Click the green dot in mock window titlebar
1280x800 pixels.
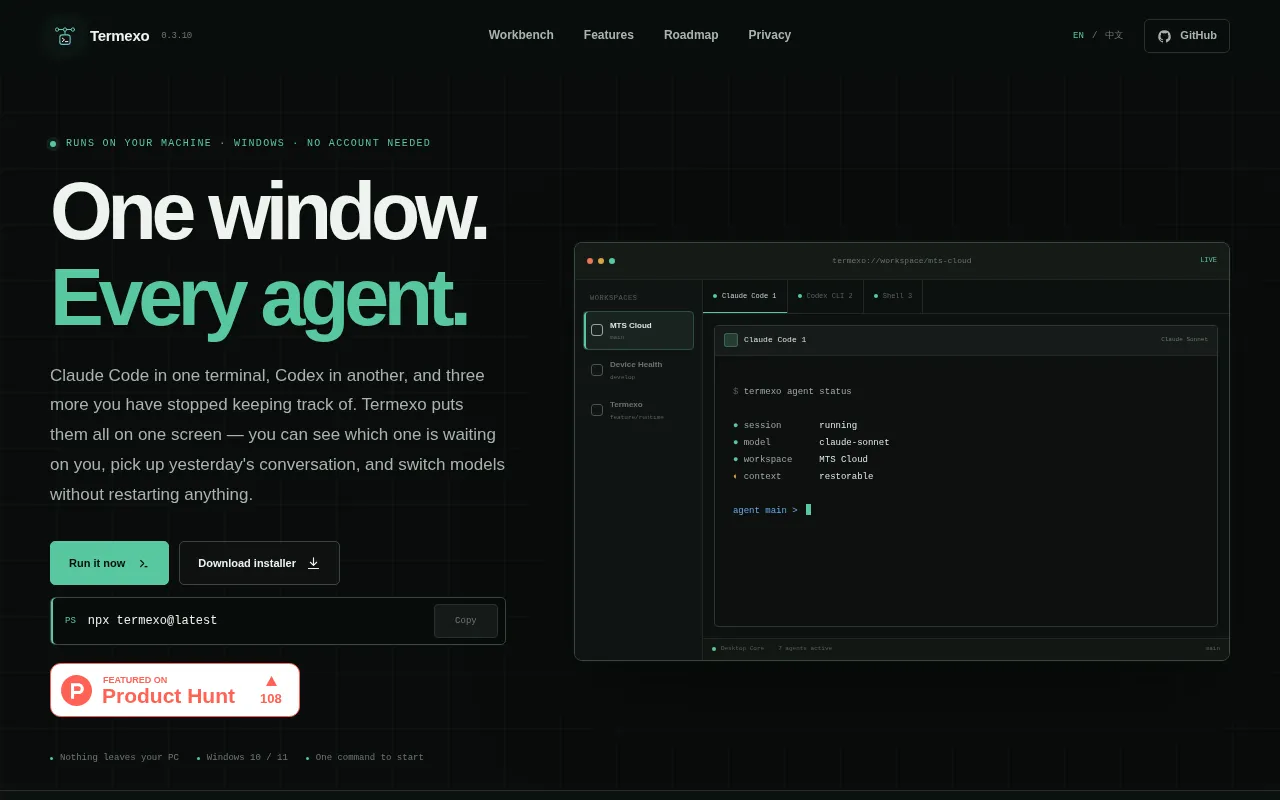(x=612, y=261)
